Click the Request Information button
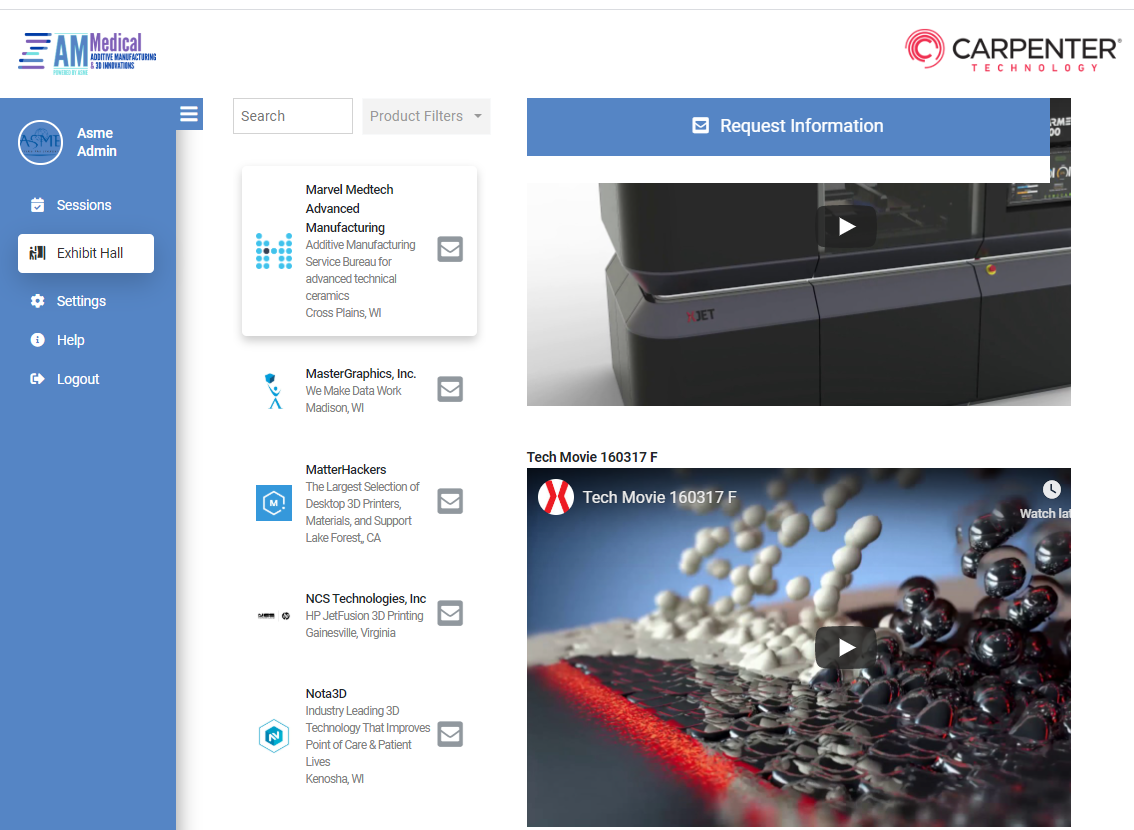 coord(788,127)
